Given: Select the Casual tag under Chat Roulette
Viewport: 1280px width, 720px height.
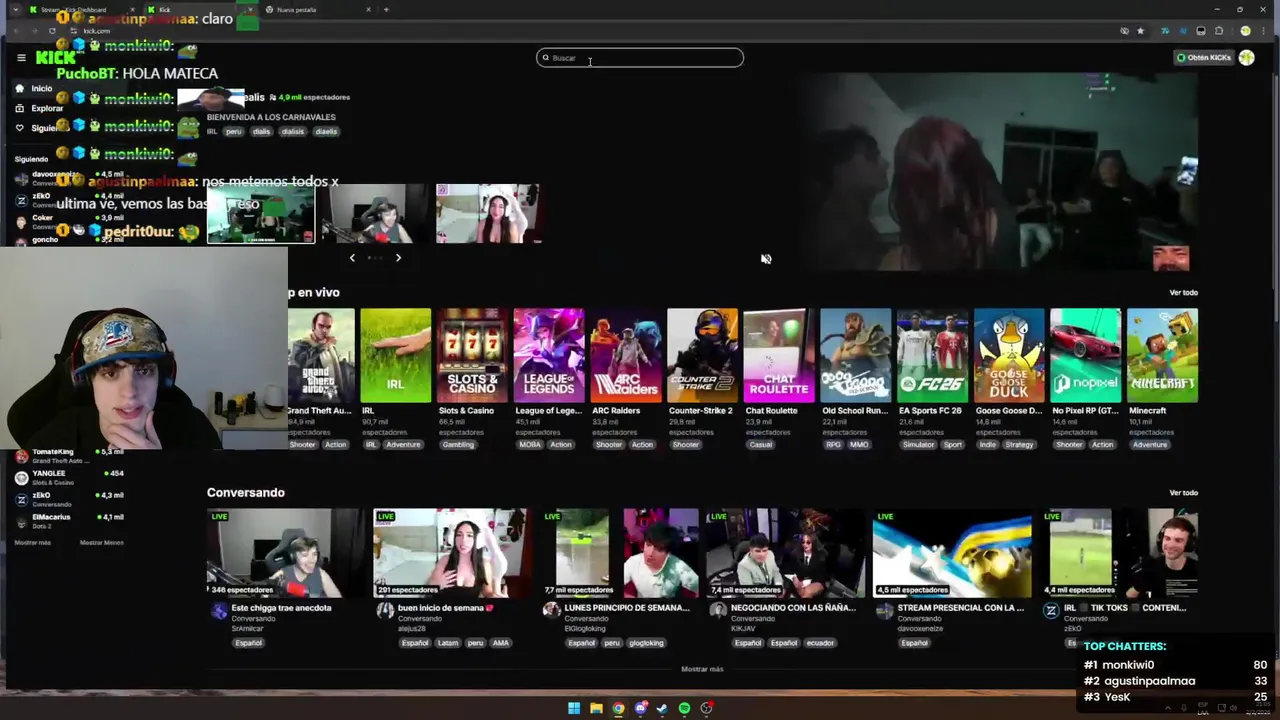Looking at the screenshot, I should [760, 445].
